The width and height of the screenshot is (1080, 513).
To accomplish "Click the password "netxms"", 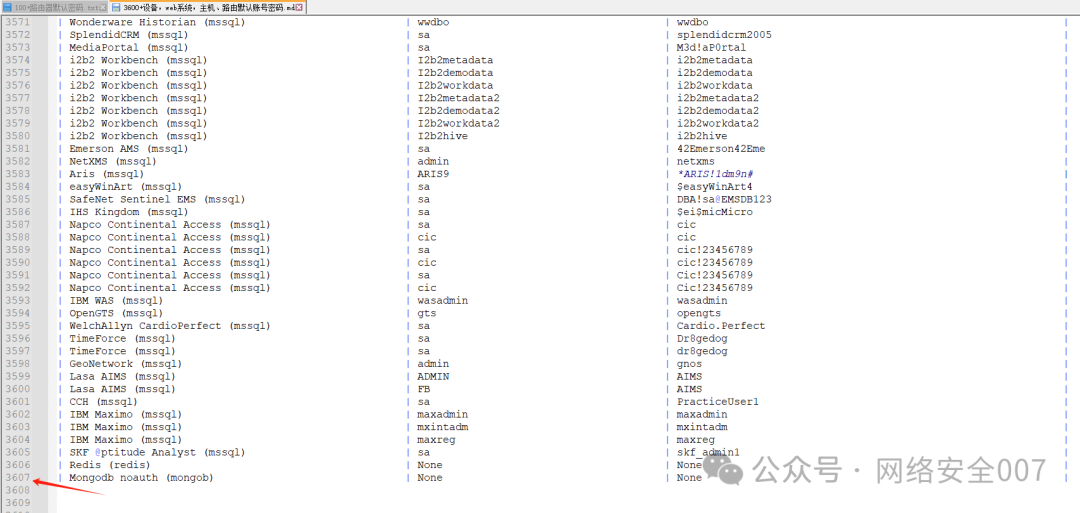I will (x=696, y=161).
